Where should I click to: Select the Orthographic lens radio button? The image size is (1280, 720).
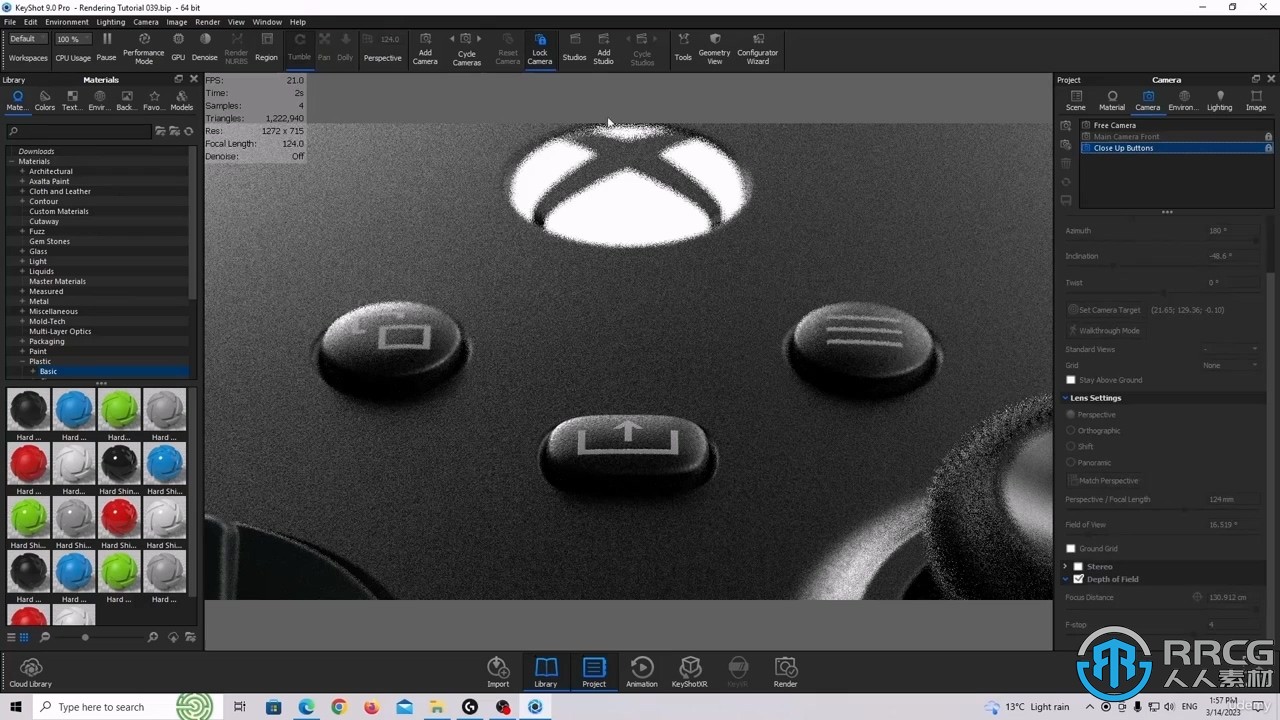(1072, 430)
